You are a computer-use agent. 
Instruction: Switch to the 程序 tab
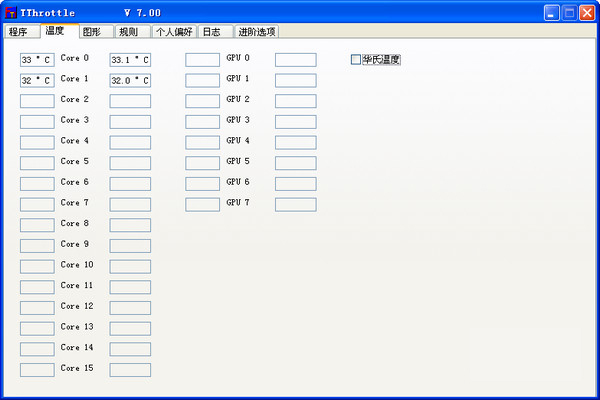pos(22,31)
